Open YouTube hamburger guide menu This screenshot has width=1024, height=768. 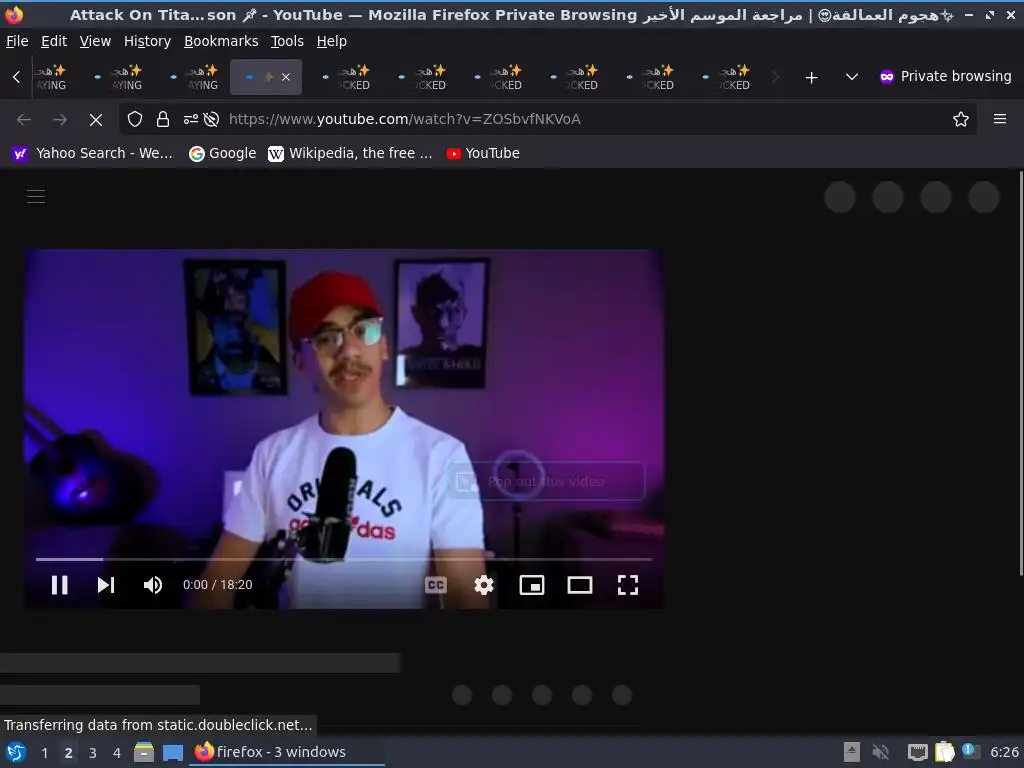(36, 197)
